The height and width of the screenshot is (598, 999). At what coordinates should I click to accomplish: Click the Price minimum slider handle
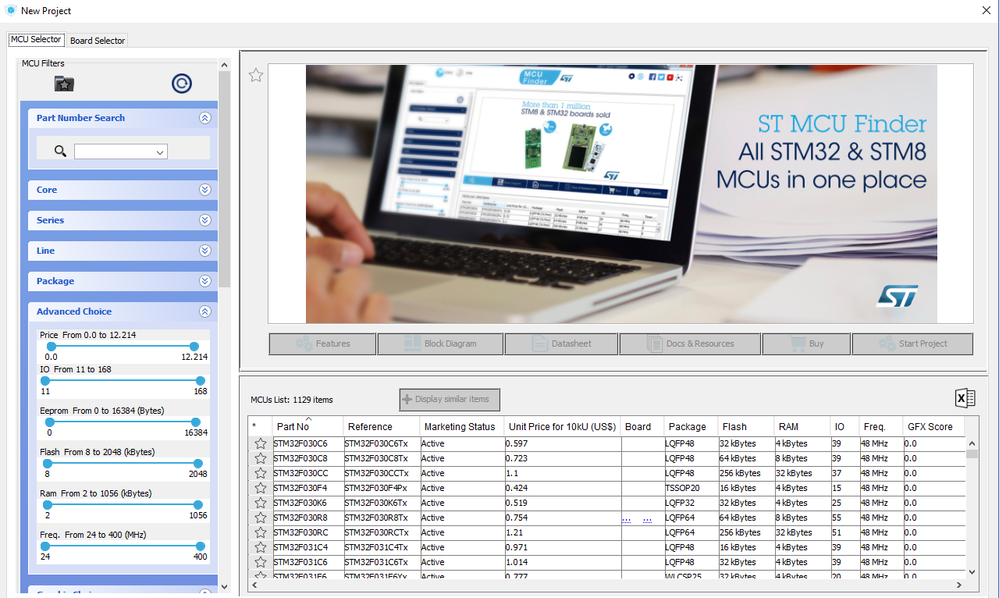[x=51, y=346]
